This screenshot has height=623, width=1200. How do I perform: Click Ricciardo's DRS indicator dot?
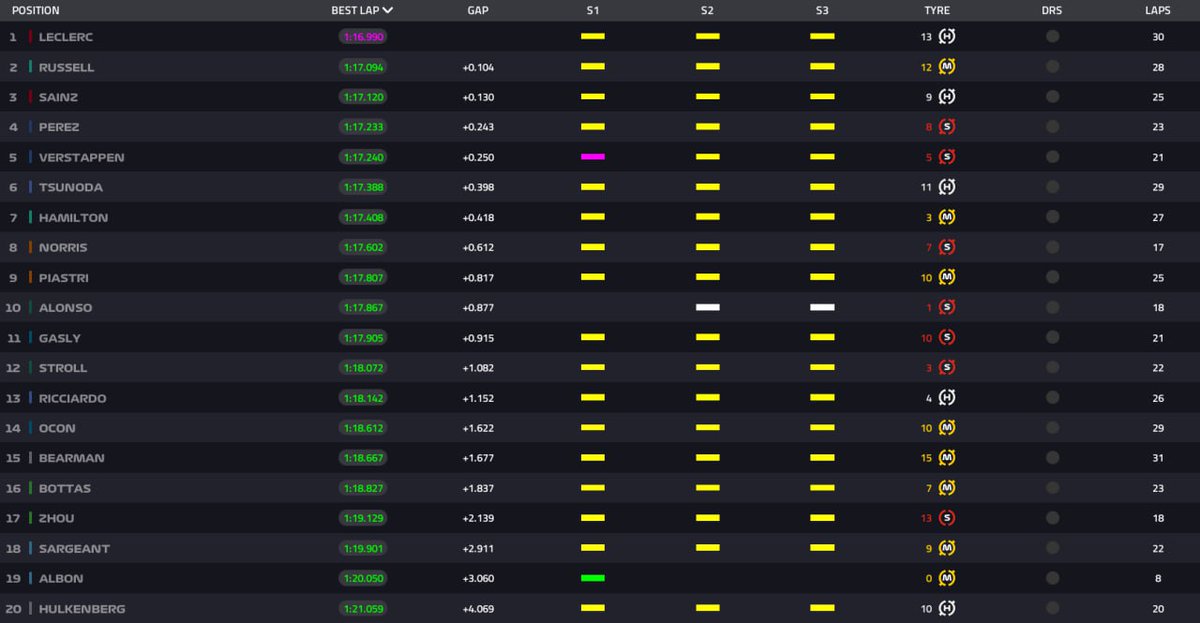(1052, 398)
